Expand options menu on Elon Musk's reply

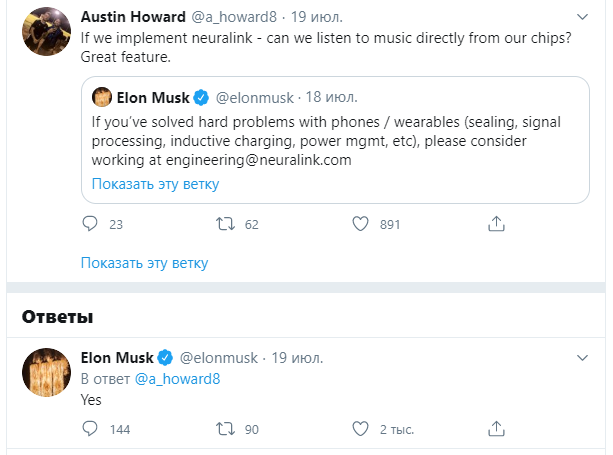coord(583,357)
